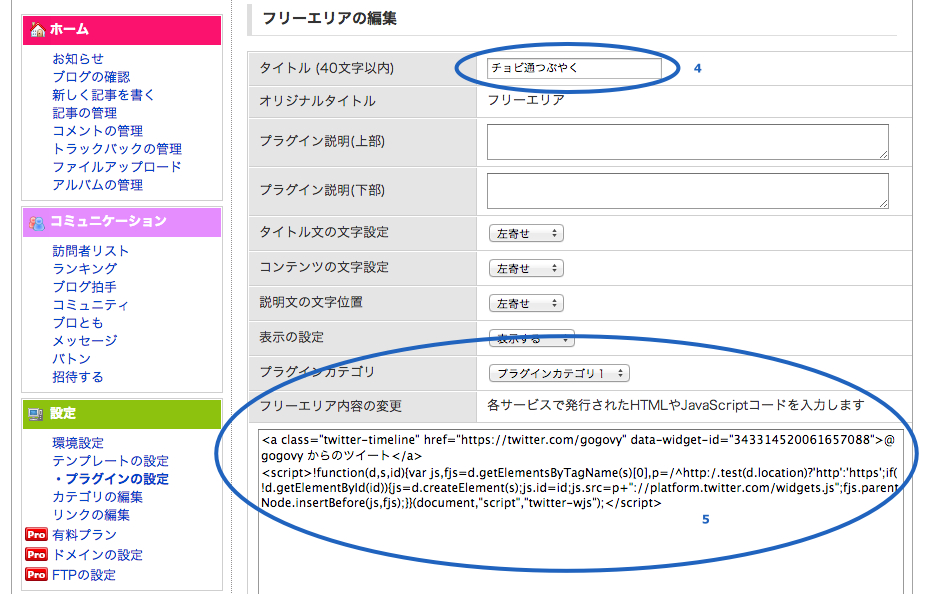Open FTPの設定 link
Image resolution: width=925 pixels, height=594 pixels.
(84, 575)
